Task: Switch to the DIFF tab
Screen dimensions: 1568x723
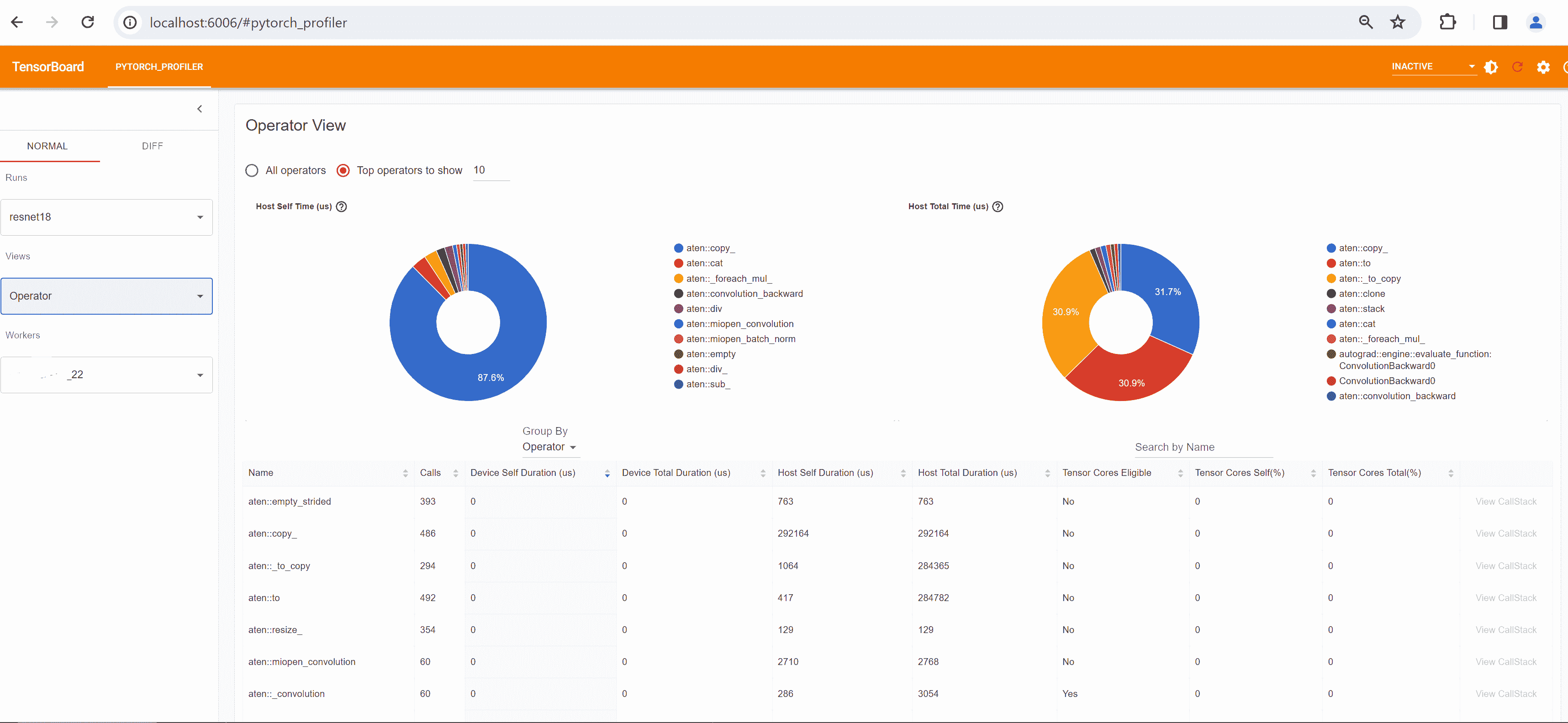Action: tap(152, 146)
